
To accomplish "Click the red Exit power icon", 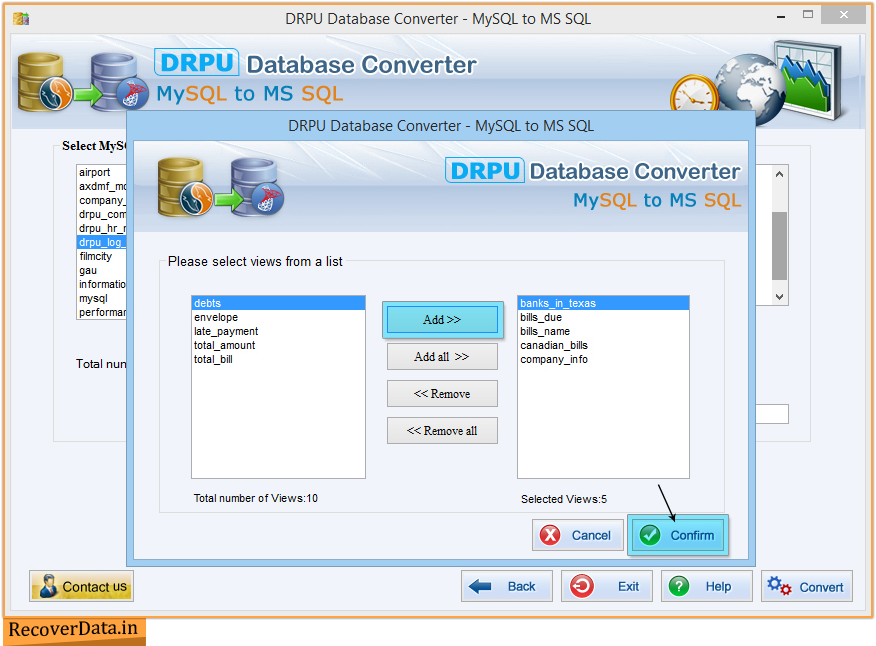I will [x=582, y=586].
